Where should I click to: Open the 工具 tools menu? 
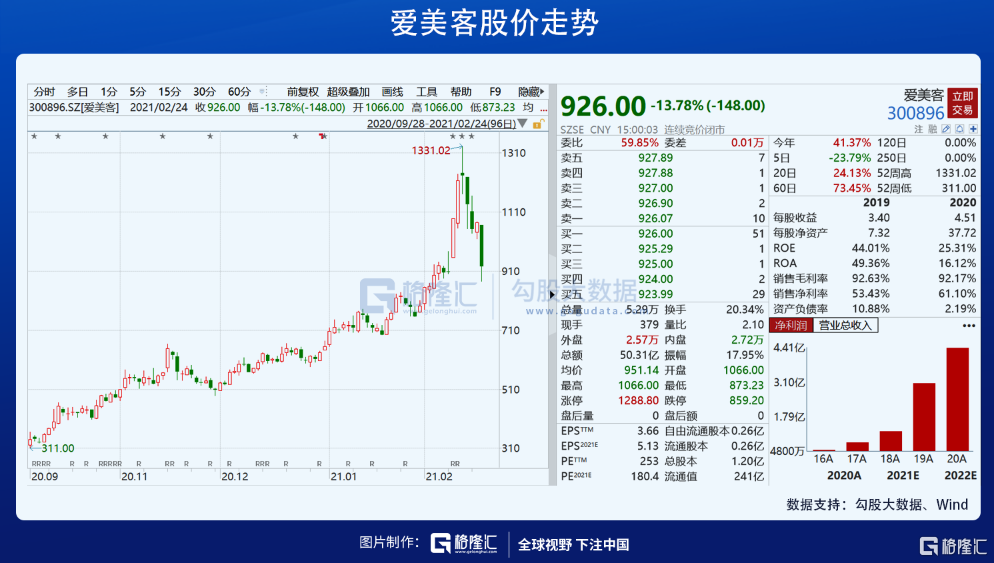[x=427, y=92]
